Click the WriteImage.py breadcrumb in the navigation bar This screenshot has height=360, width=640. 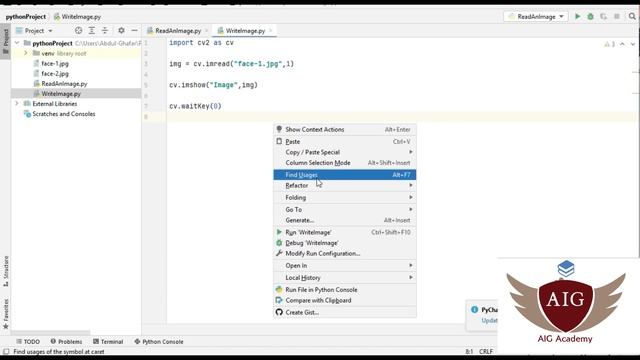coord(78,17)
